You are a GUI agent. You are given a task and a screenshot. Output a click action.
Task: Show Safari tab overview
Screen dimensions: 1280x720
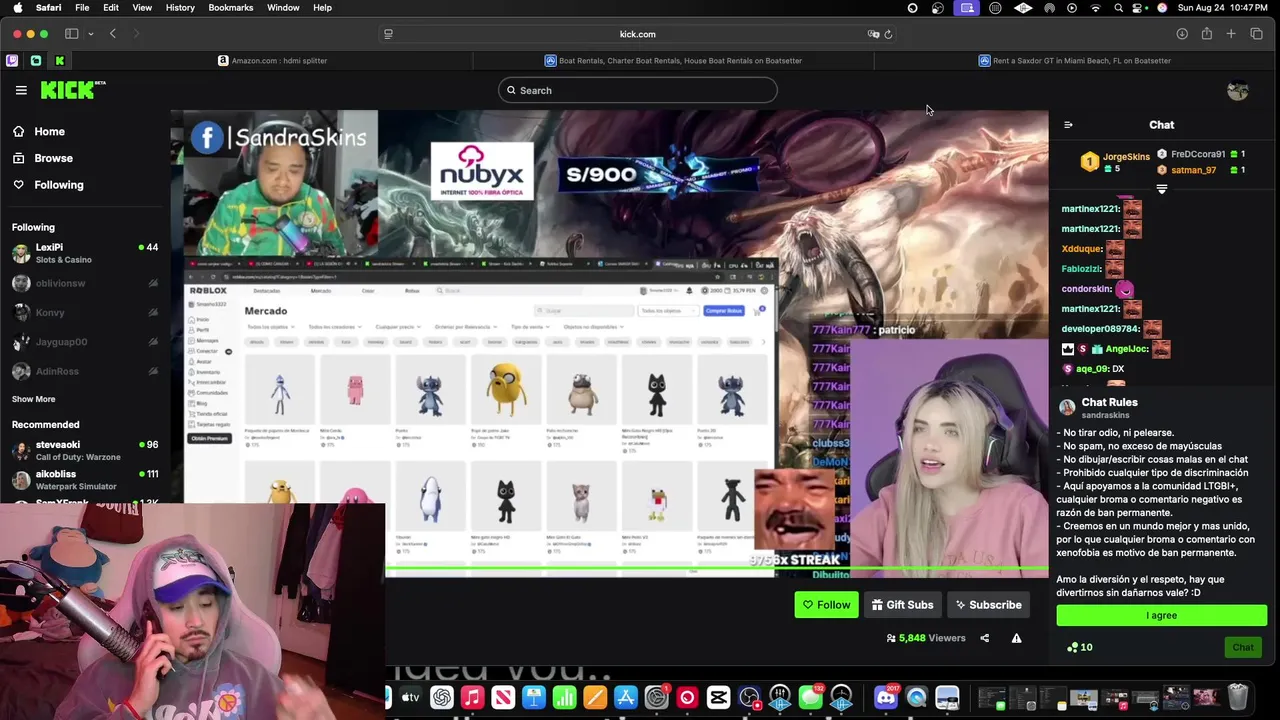coord(1256,34)
